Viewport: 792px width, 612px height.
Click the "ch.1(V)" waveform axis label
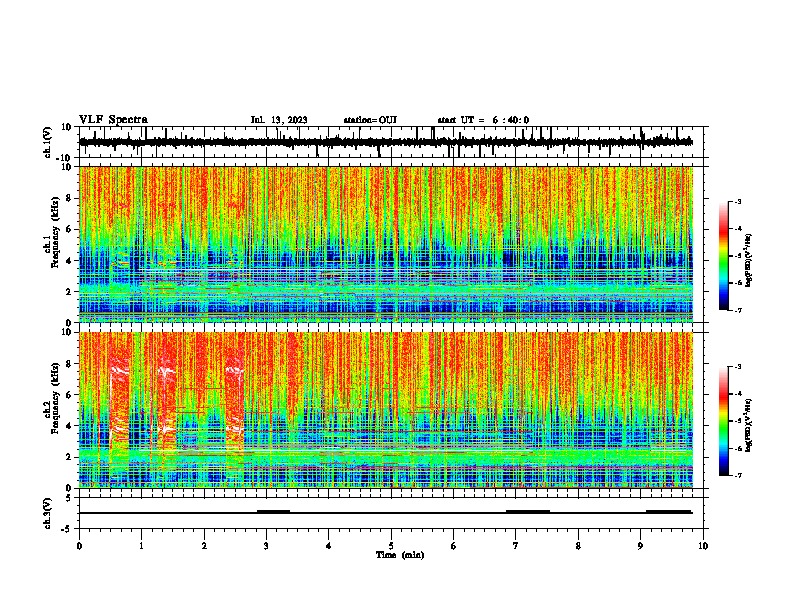(48, 142)
